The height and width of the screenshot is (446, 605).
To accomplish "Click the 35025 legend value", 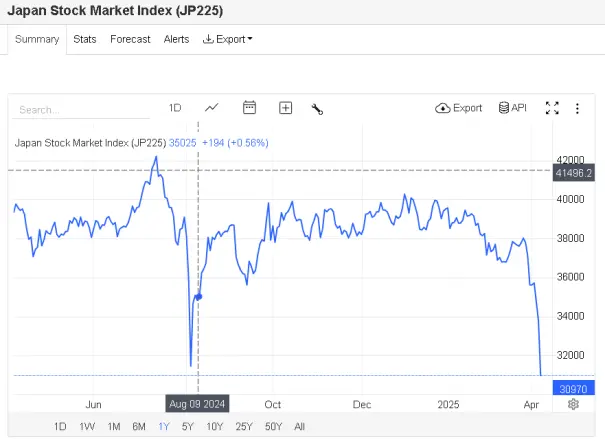I will point(183,143).
